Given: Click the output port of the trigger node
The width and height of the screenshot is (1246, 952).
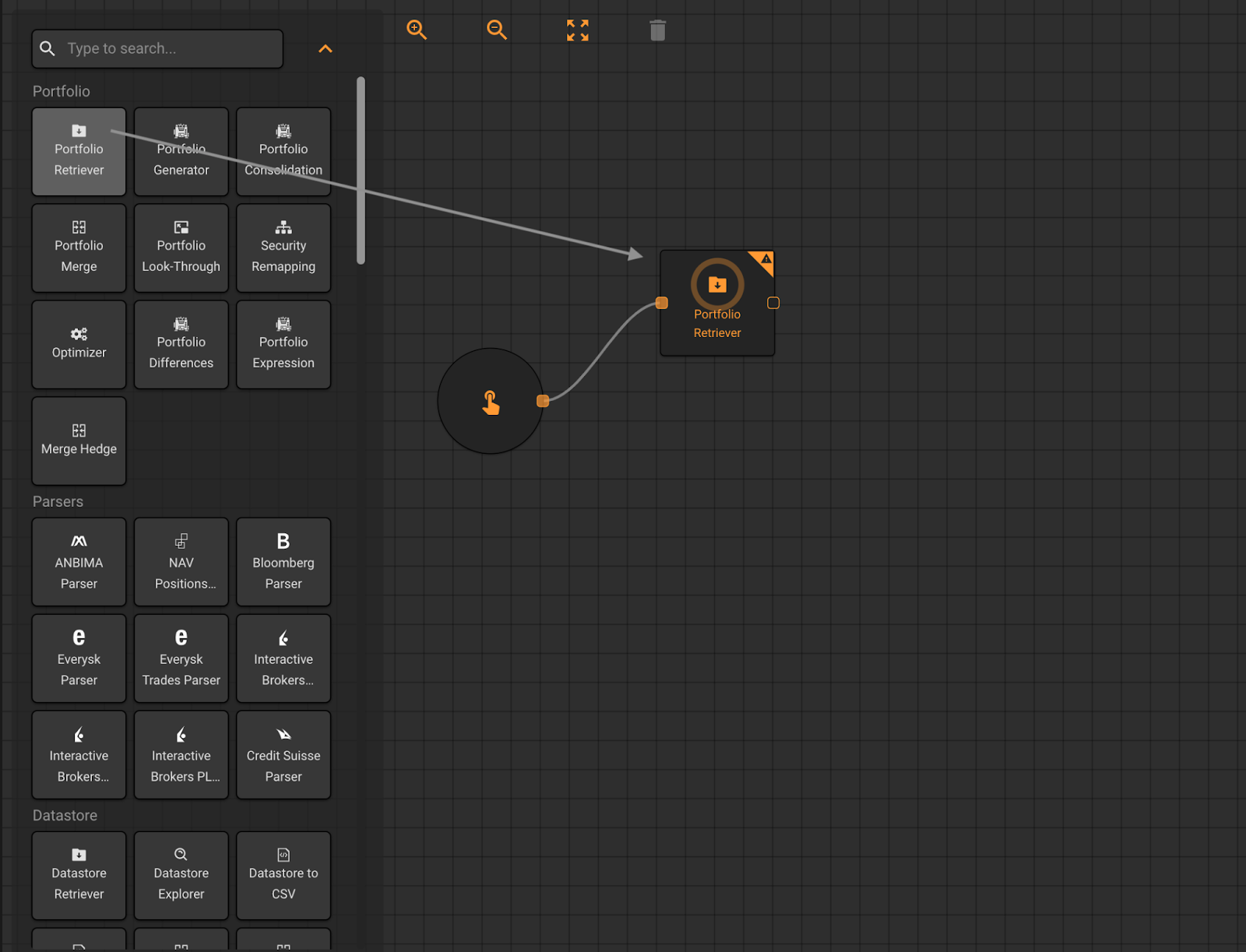Looking at the screenshot, I should coord(543,401).
